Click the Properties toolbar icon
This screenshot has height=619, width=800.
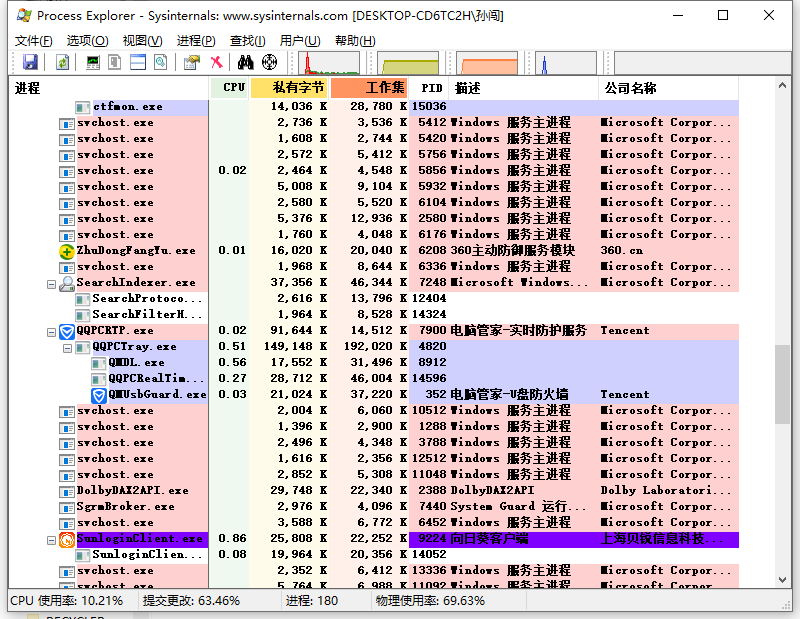coord(191,62)
